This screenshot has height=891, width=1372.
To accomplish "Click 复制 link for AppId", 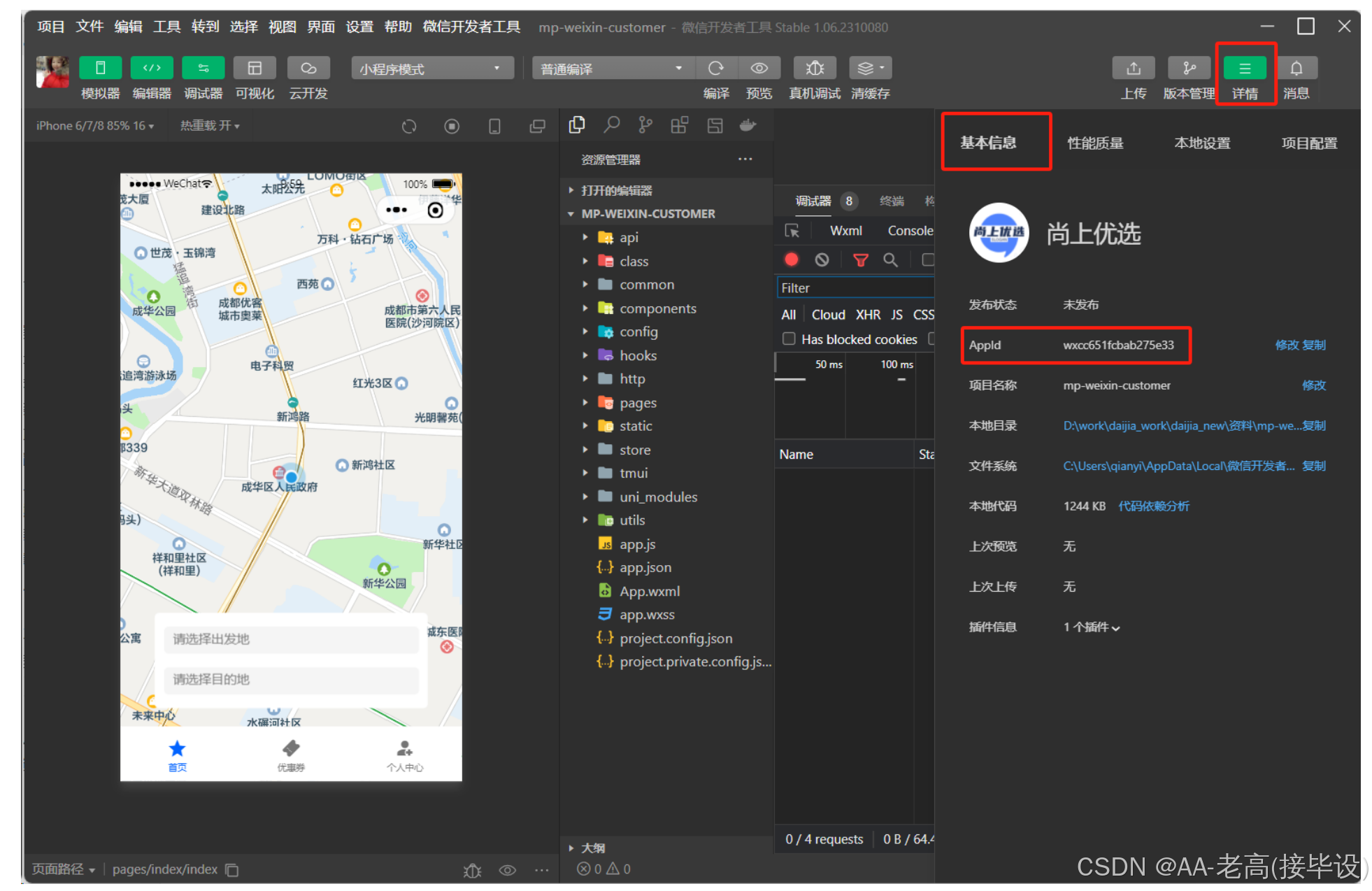I will pyautogui.click(x=1314, y=345).
